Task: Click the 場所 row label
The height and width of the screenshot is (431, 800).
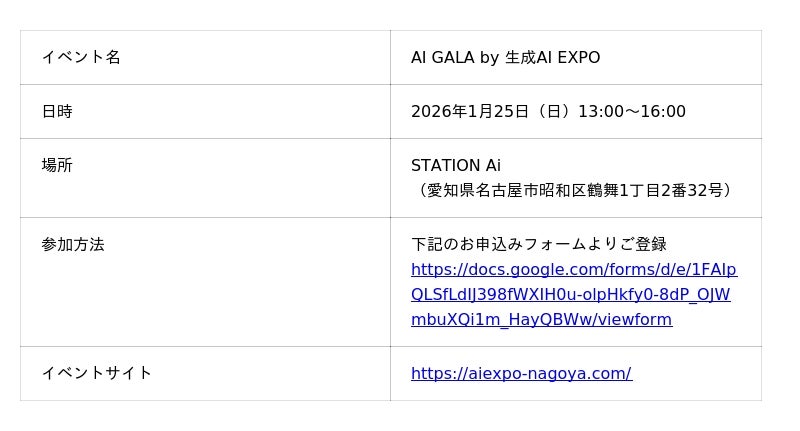Action: (57, 165)
